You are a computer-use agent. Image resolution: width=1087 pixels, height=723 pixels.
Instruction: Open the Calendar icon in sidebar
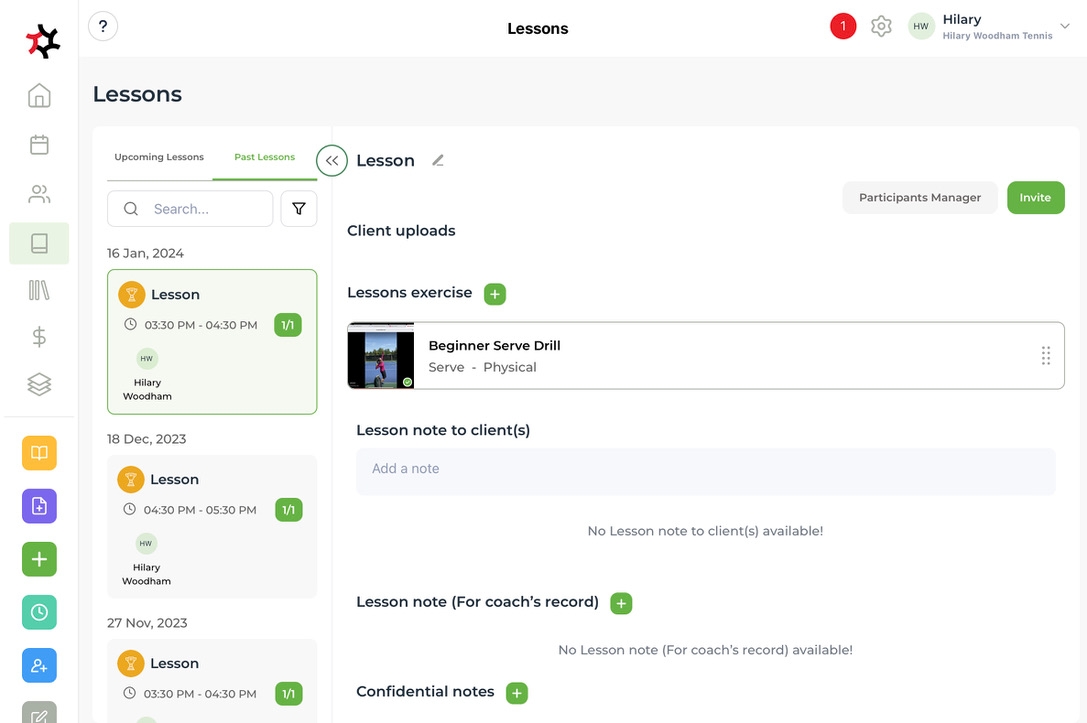[39, 145]
